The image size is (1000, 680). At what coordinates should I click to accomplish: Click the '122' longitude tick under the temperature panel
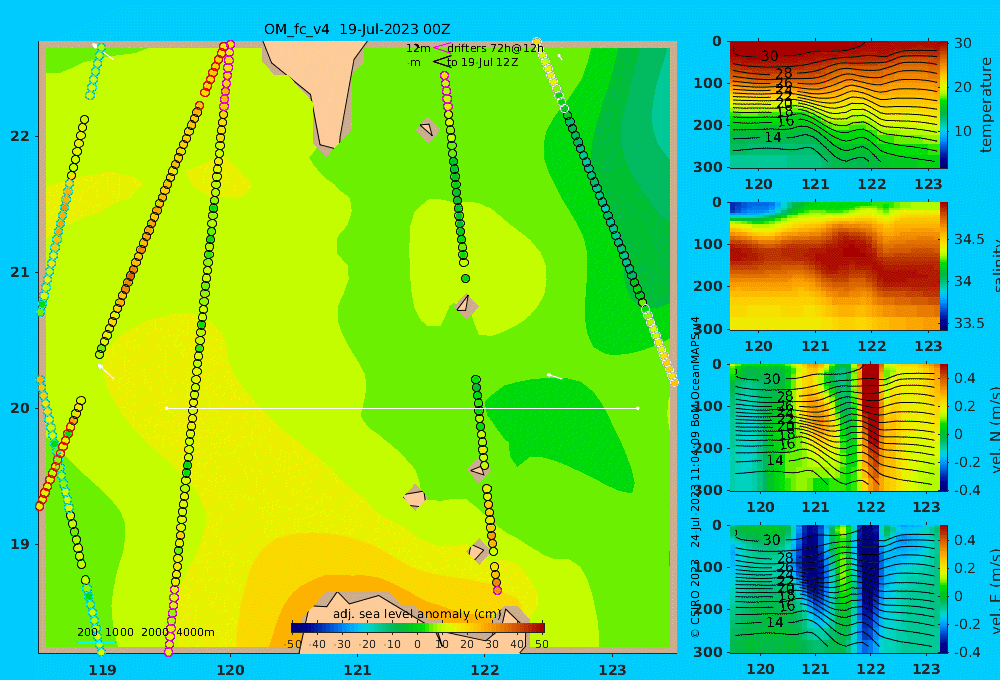tap(872, 184)
